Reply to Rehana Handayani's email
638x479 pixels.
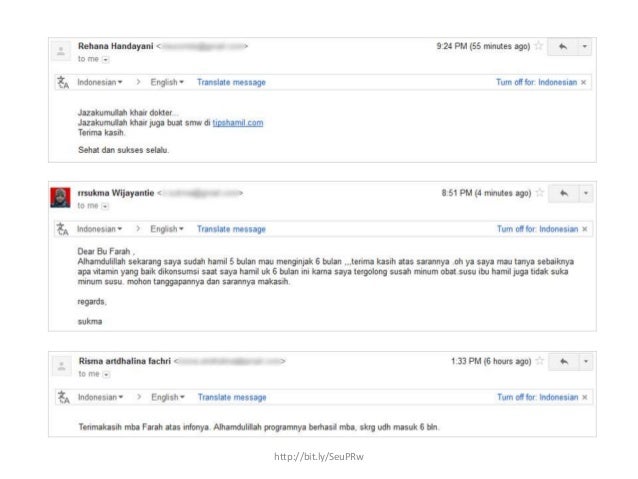pyautogui.click(x=564, y=47)
